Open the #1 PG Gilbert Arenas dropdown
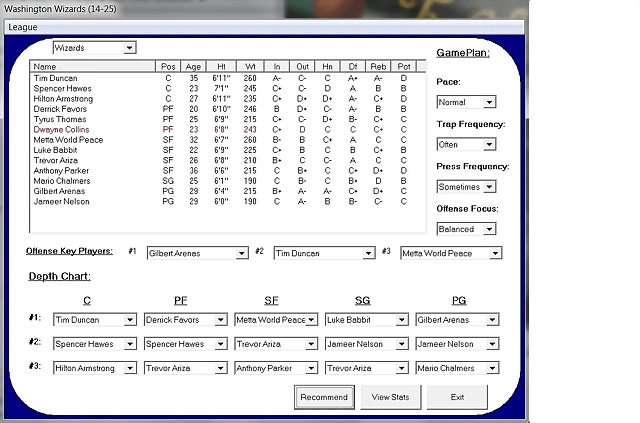This screenshot has width=640, height=423. 457,320
